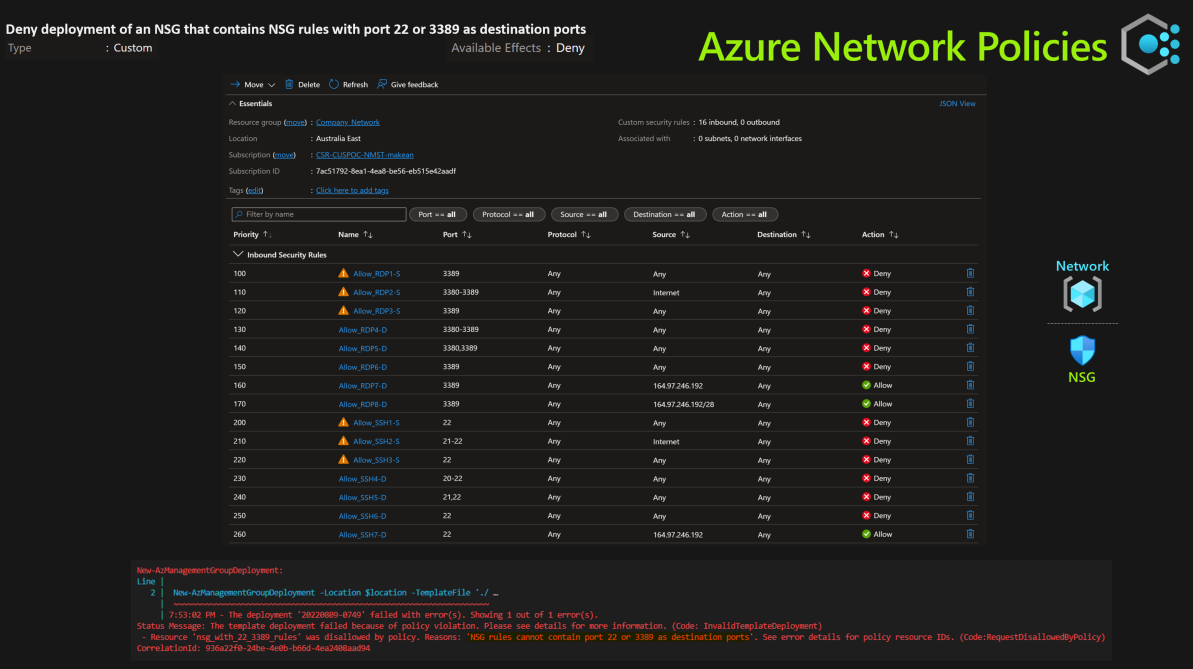Delete rule Allow_SSH2-S via trash icon
The image size is (1193, 669).
[970, 441]
